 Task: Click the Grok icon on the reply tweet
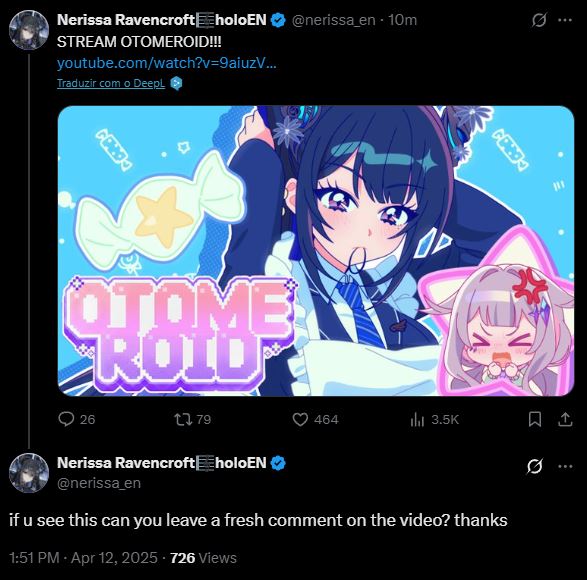(534, 467)
